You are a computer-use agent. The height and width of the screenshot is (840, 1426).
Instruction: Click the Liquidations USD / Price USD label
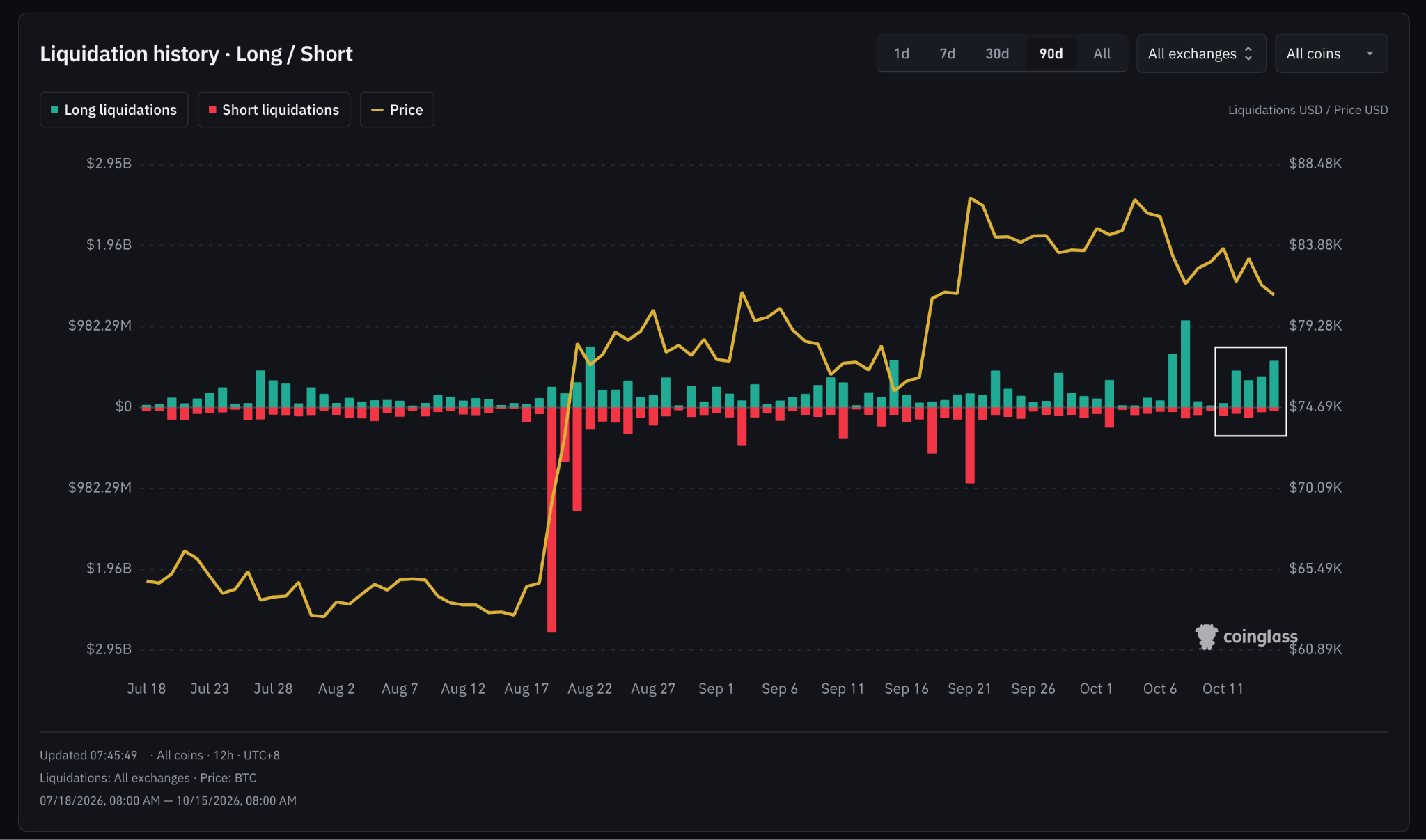click(x=1308, y=110)
